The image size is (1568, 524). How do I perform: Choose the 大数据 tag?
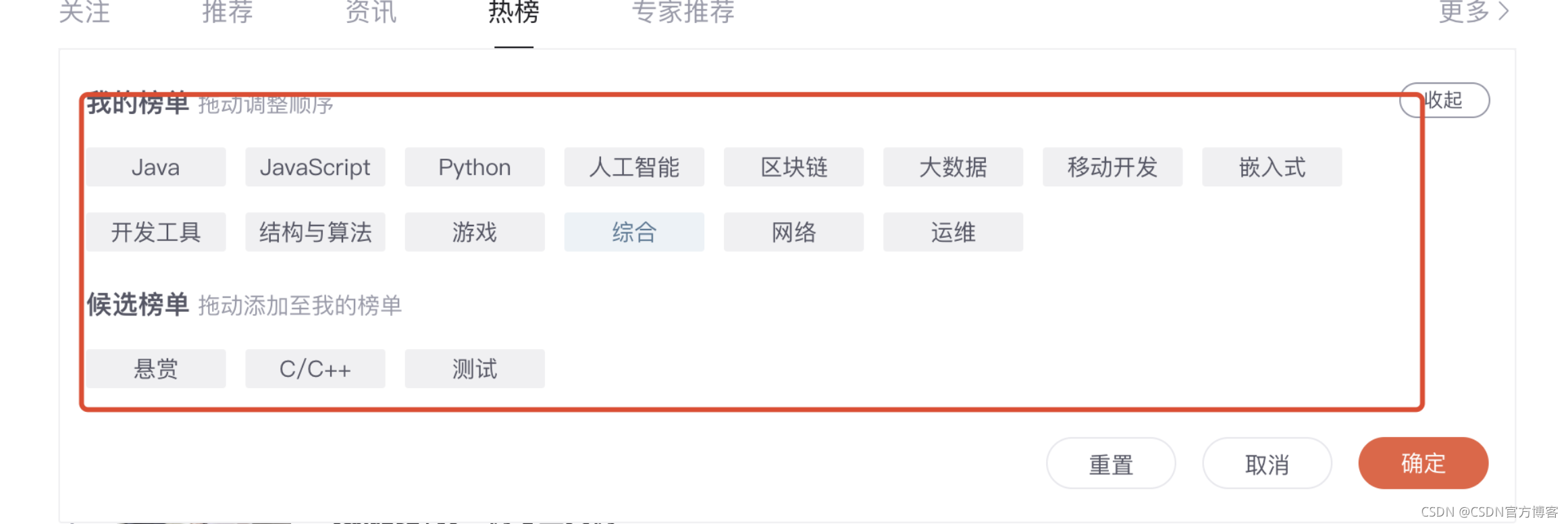coord(953,167)
